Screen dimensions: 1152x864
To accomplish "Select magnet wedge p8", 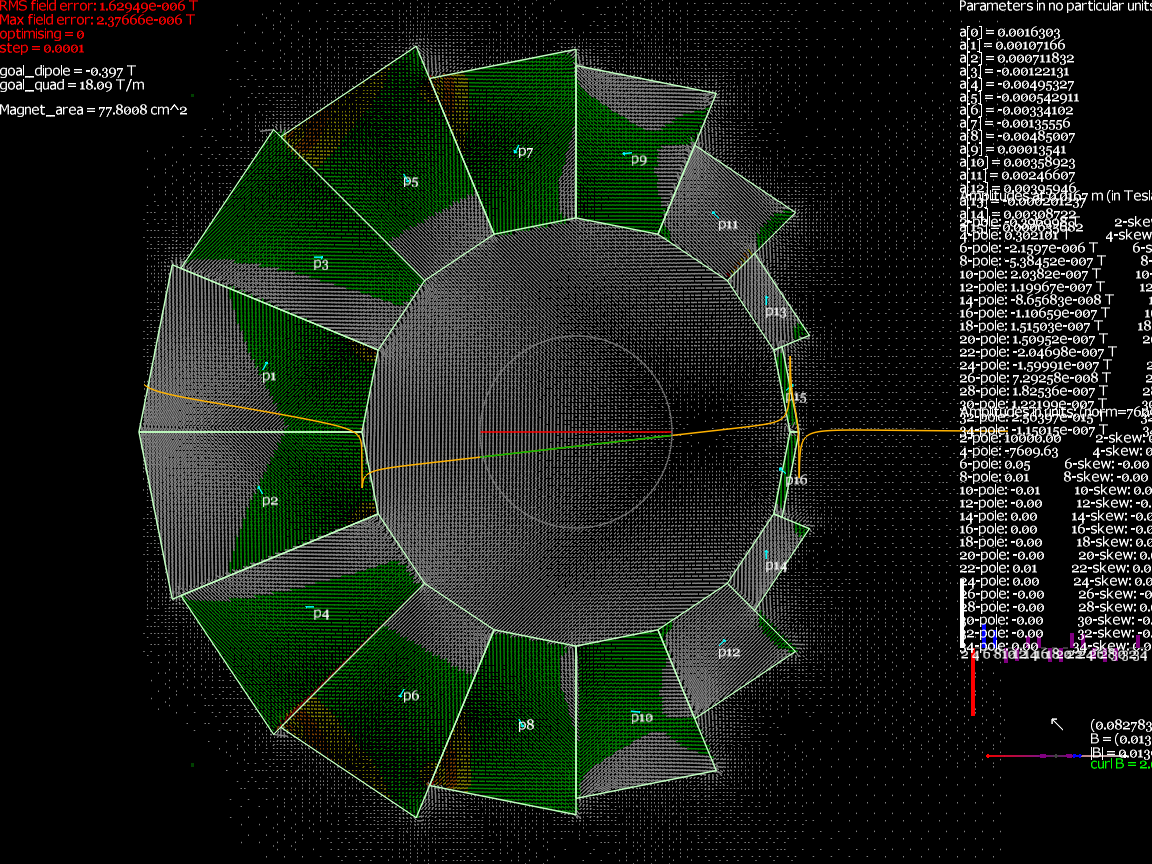I will [526, 725].
